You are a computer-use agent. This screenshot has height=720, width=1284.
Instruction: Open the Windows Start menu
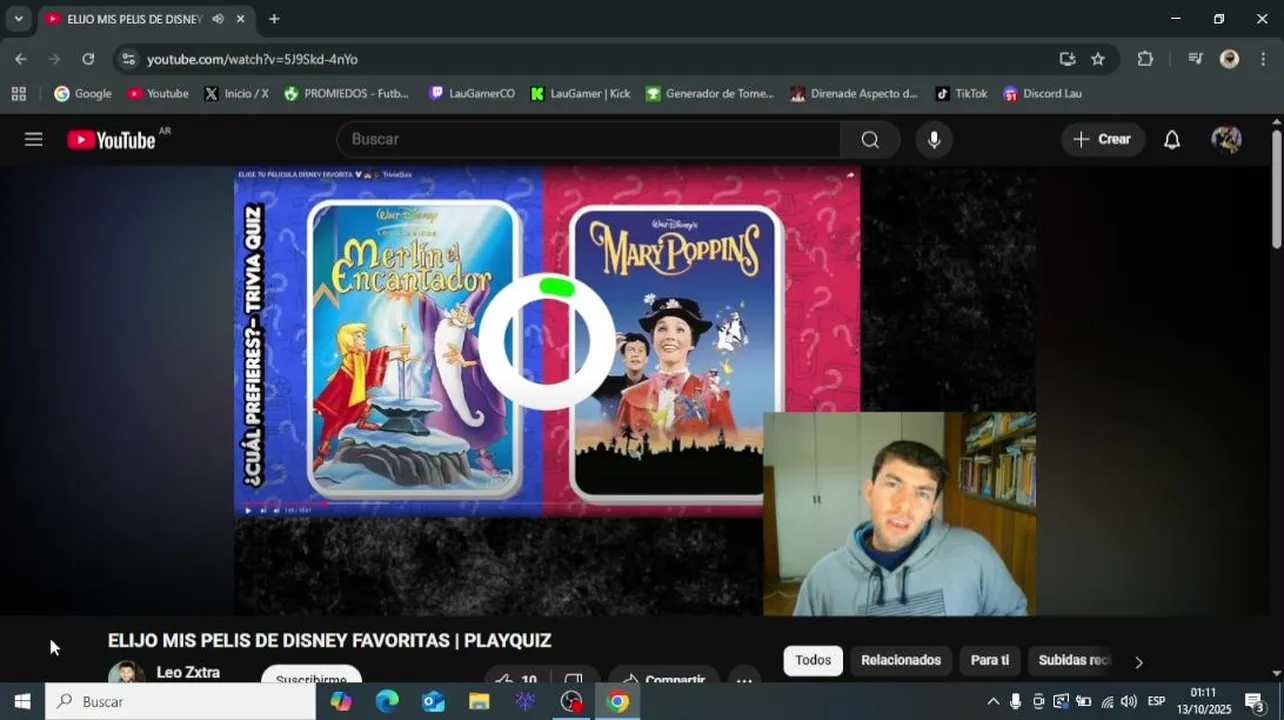point(22,701)
